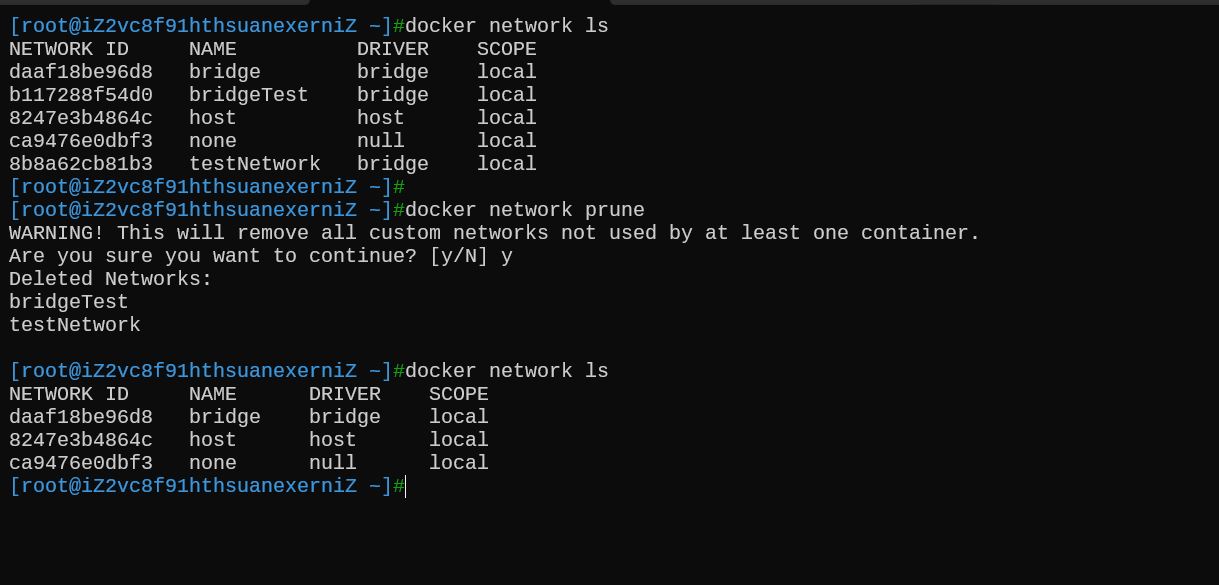This screenshot has width=1219, height=585.
Task: Click network ID 8b8a62cb81b3
Action: click(x=81, y=164)
